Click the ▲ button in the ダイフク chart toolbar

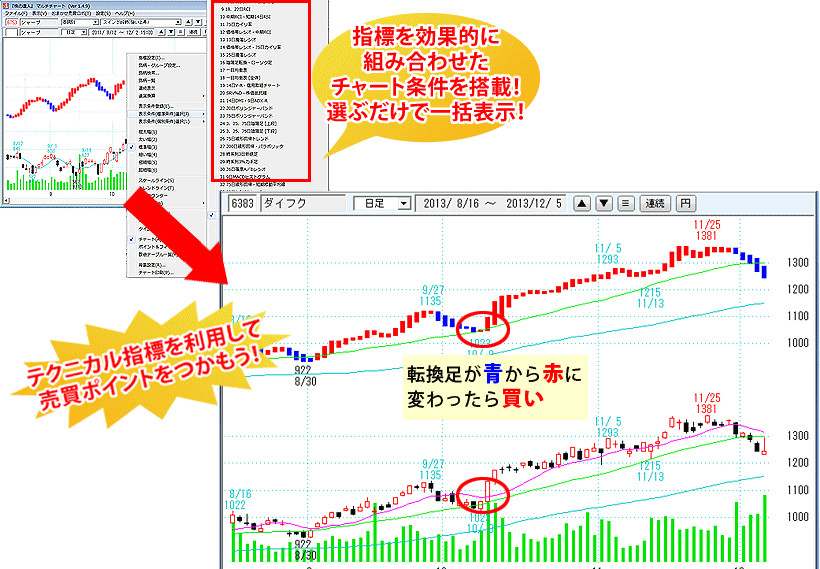tap(582, 203)
